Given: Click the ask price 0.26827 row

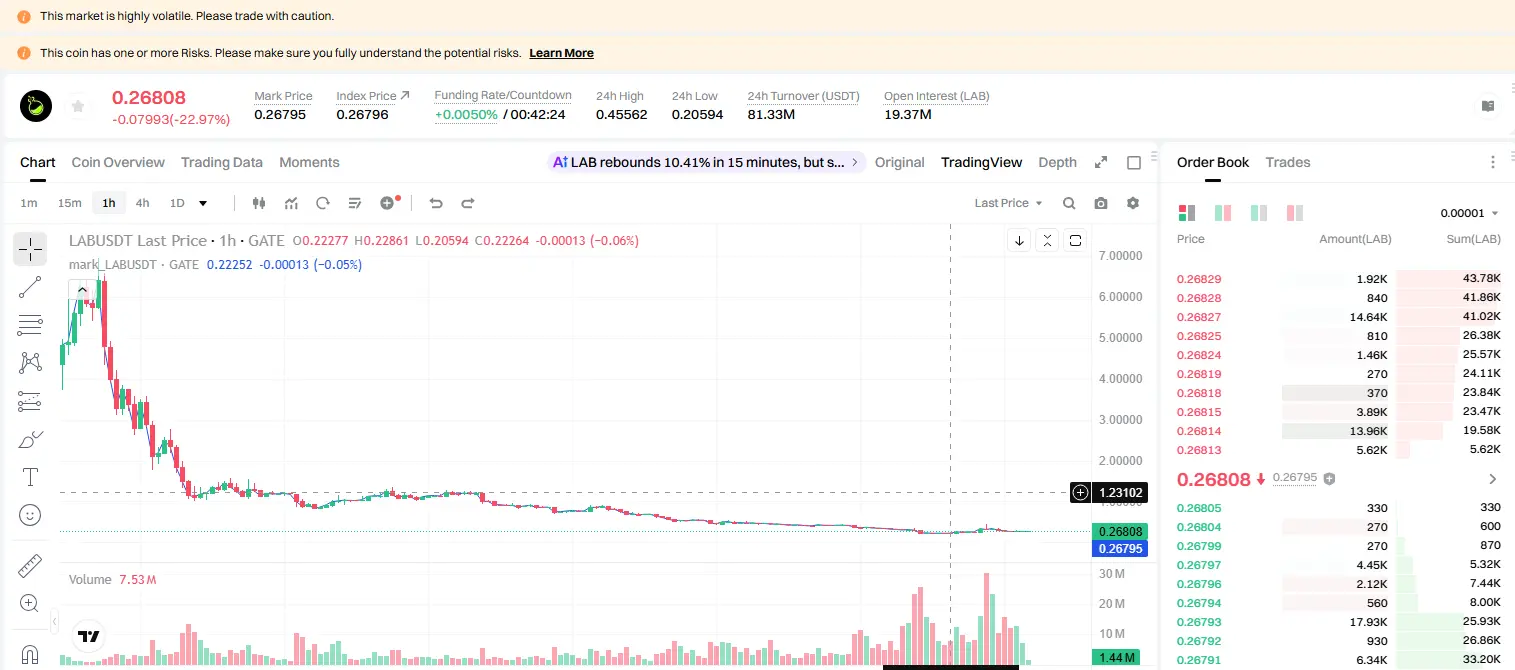Looking at the screenshot, I should 1338,317.
